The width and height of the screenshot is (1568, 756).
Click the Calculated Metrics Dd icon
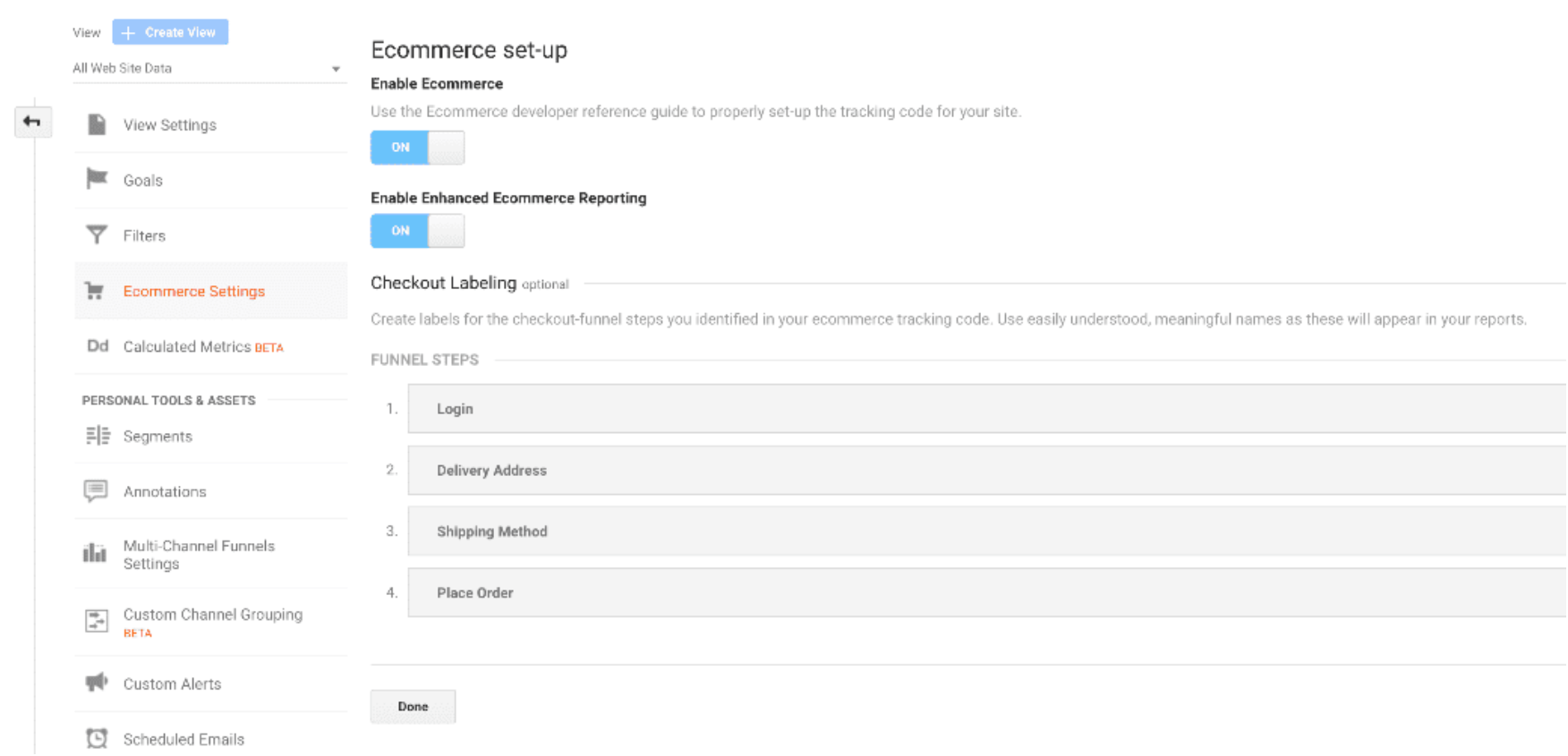98,346
